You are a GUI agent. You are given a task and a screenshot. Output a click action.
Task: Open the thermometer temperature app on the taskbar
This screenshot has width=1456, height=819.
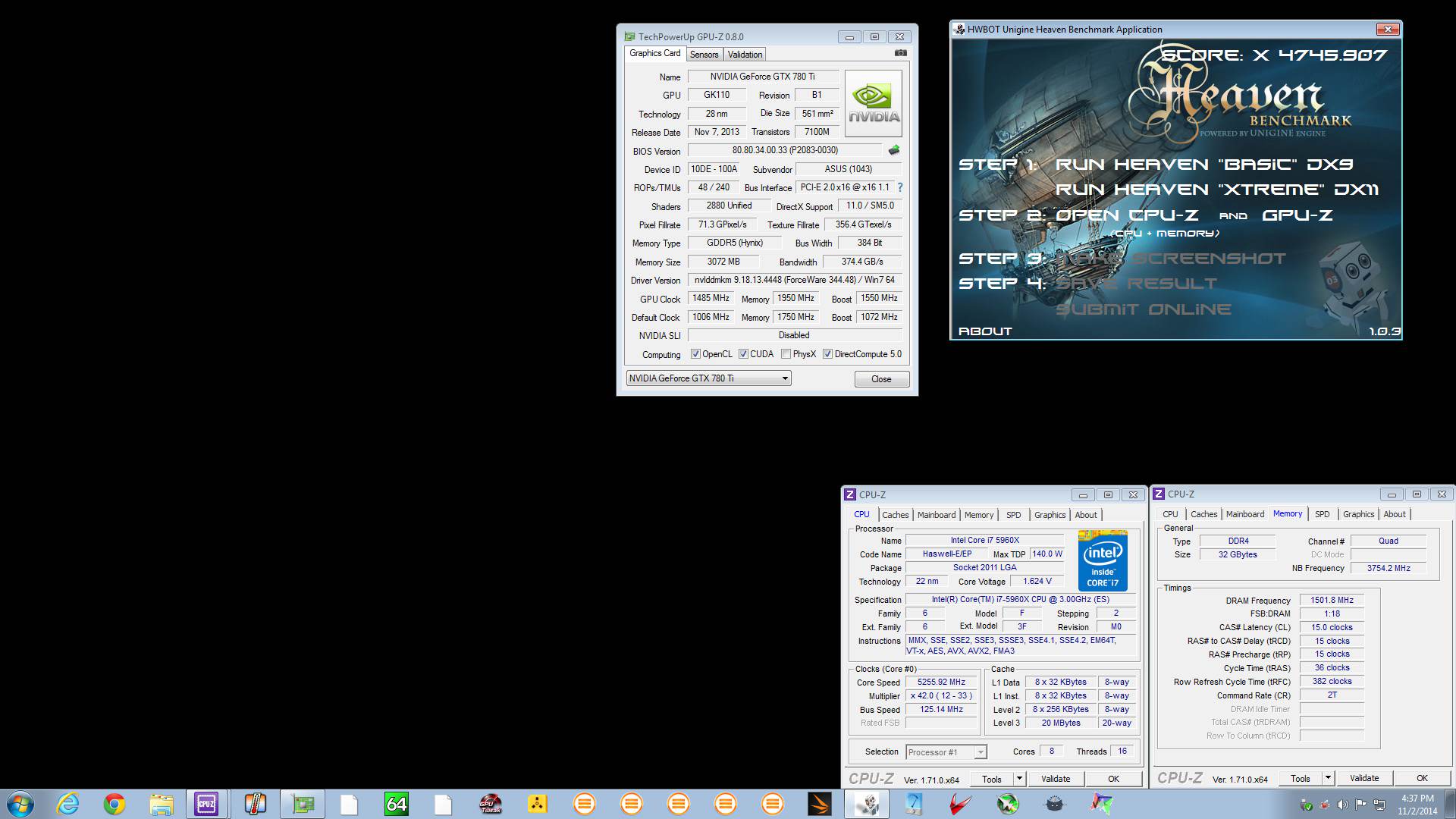(x=255, y=804)
